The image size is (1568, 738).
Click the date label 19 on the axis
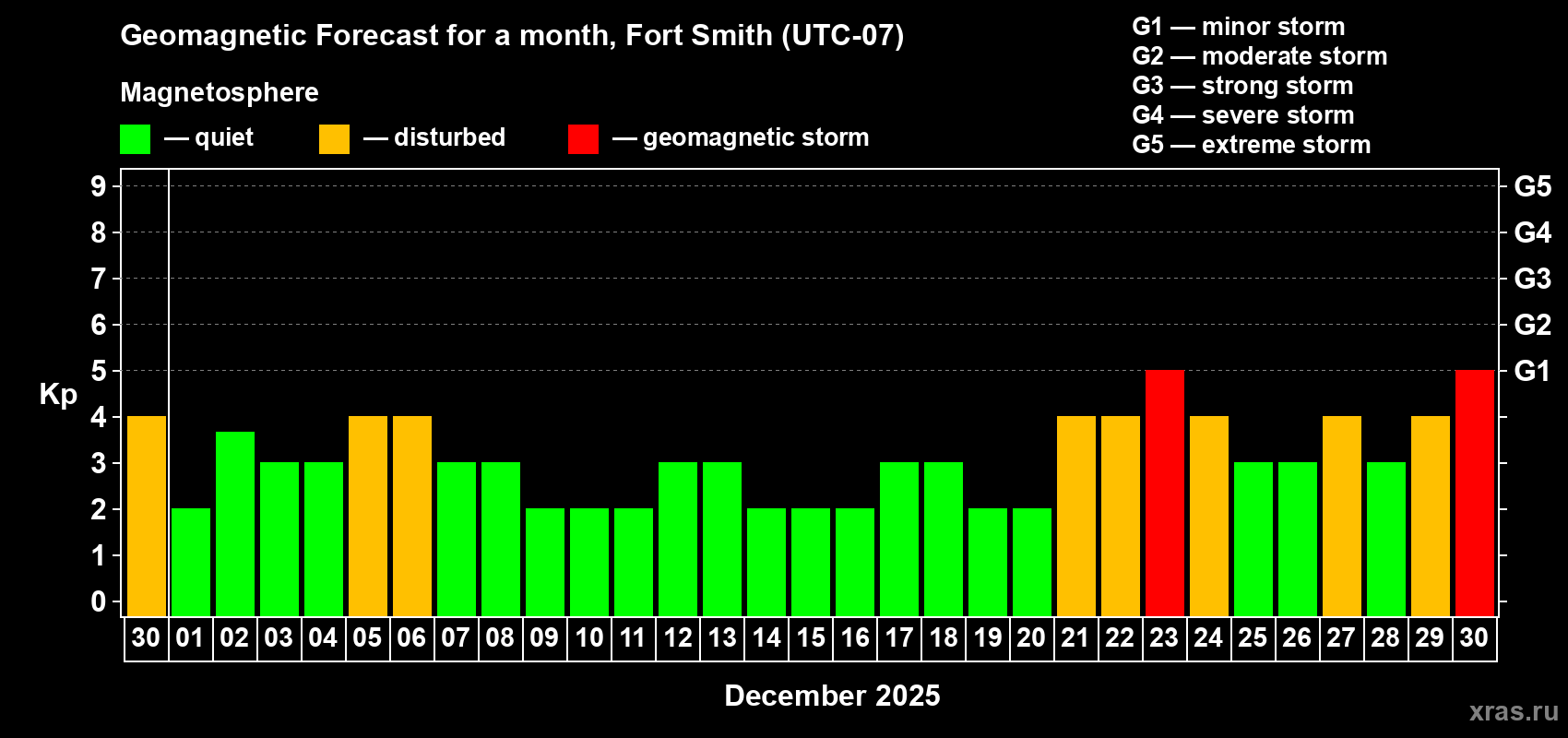pyautogui.click(x=988, y=638)
